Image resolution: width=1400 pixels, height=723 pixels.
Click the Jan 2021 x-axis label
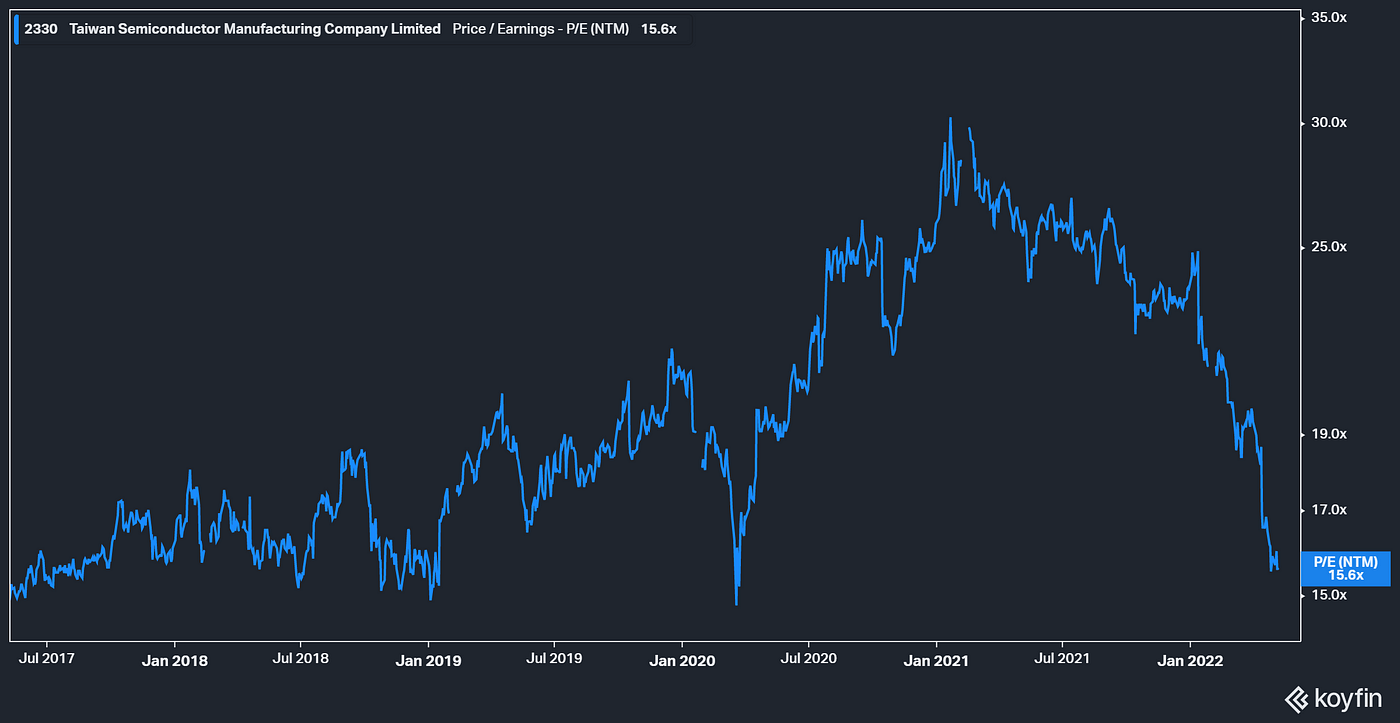[x=936, y=660]
